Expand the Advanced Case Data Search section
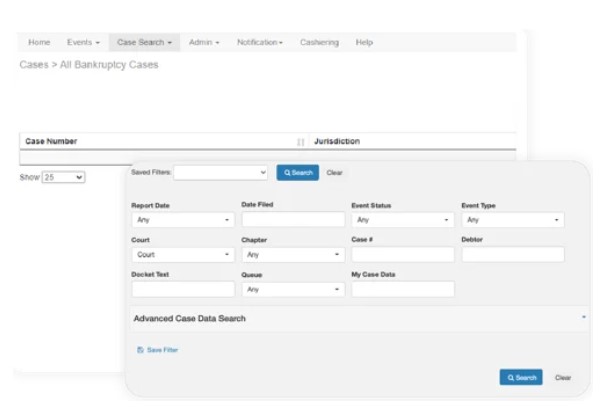The image size is (604, 409). pyautogui.click(x=360, y=318)
